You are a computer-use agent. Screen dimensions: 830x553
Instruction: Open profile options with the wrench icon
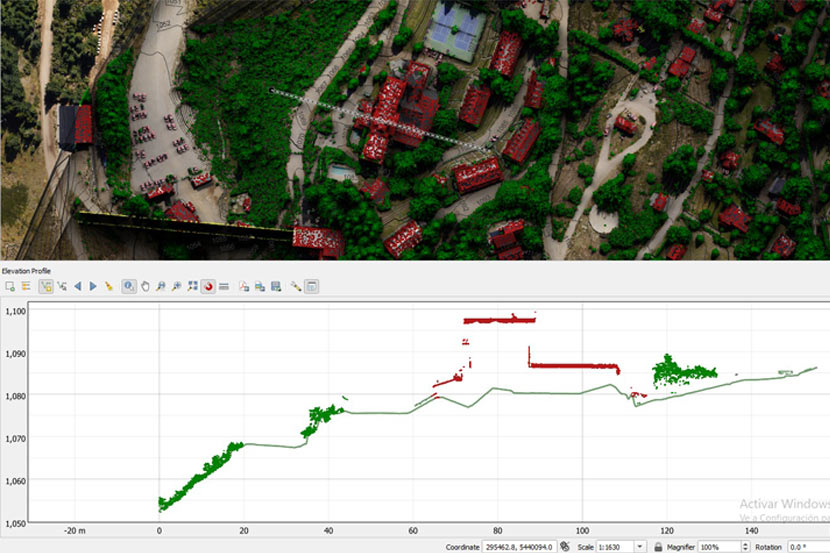296,286
